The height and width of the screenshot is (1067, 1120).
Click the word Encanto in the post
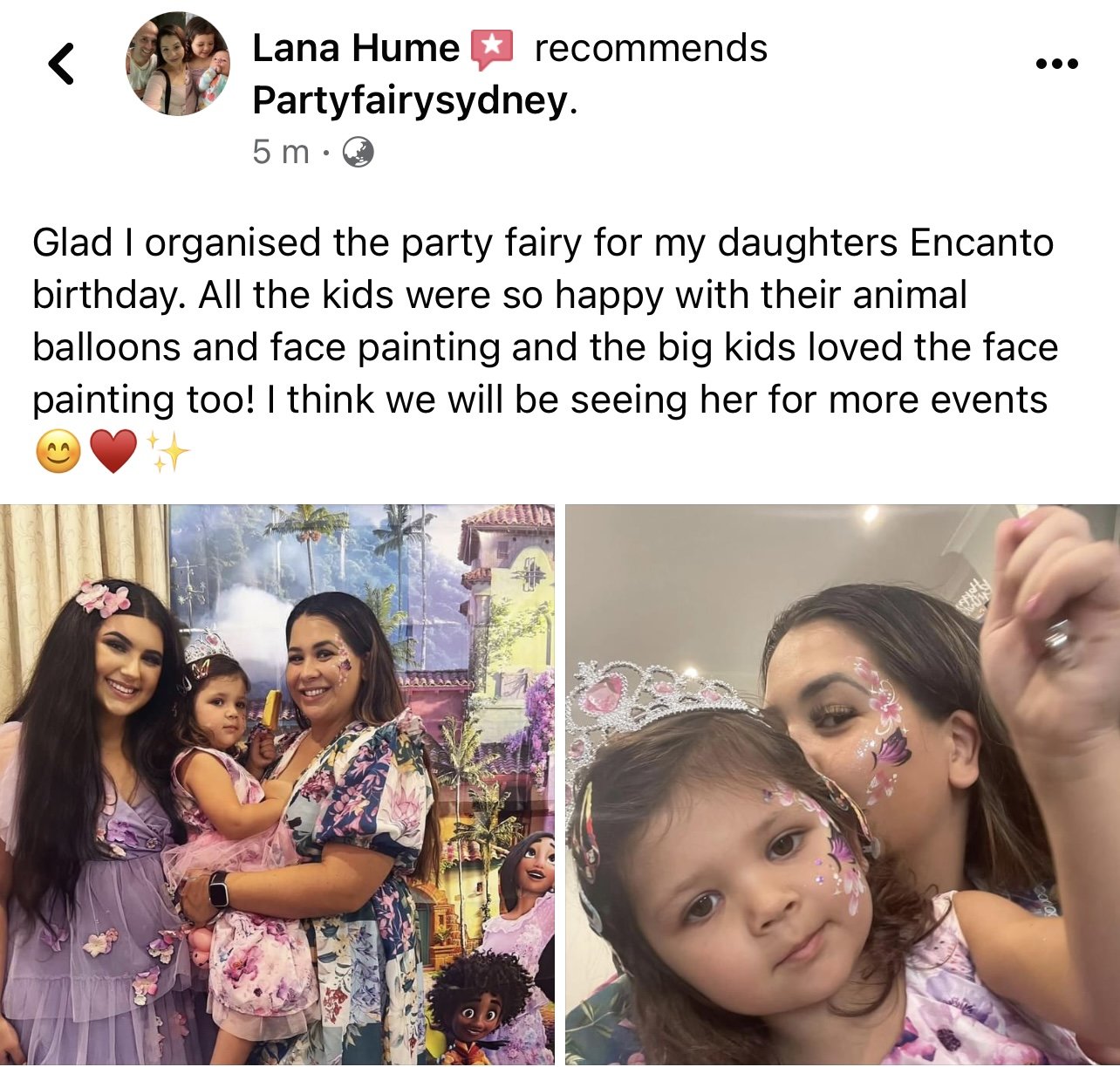point(981,243)
